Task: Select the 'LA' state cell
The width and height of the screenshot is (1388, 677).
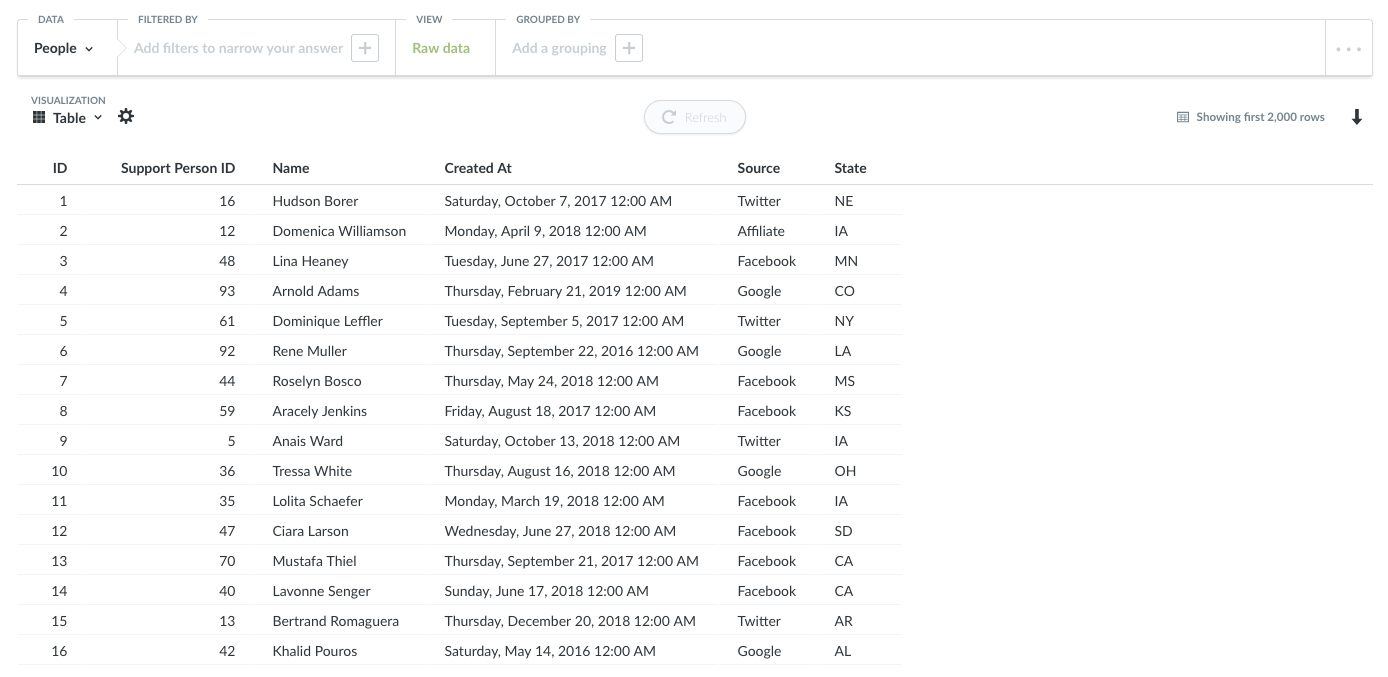Action: click(843, 351)
